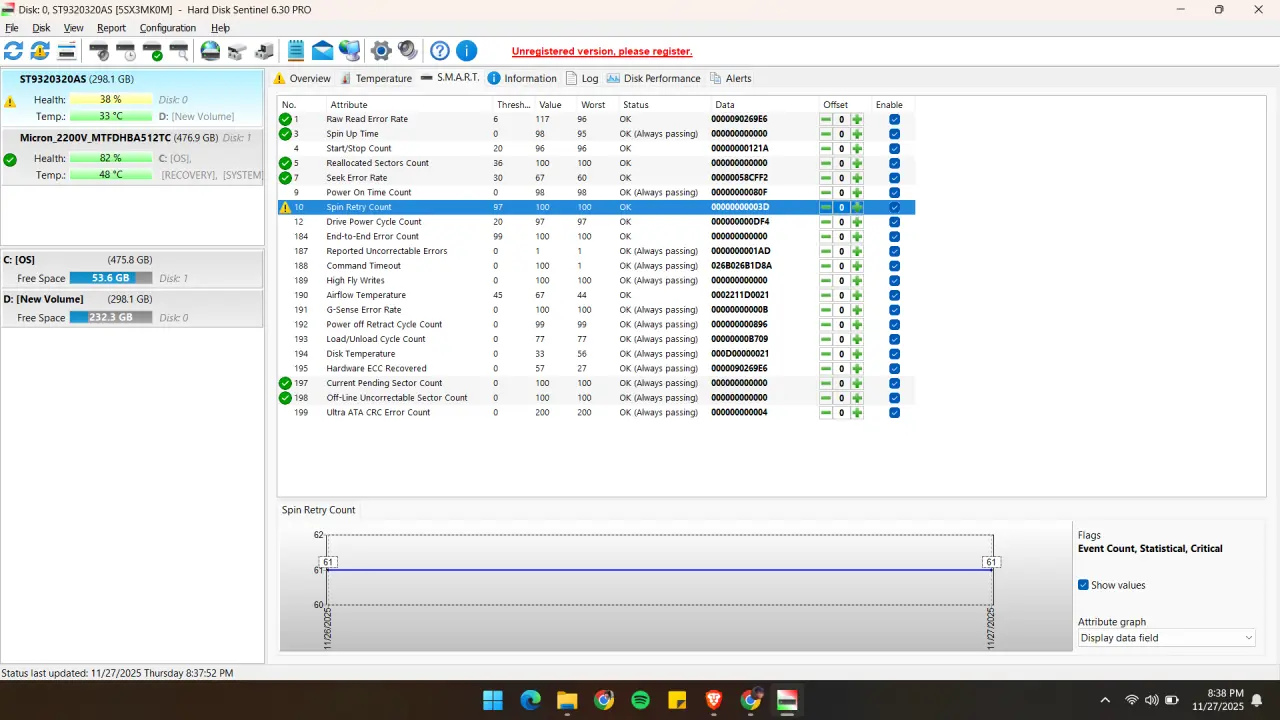The width and height of the screenshot is (1280, 720).
Task: Click the 82 % health bar of Micron disk
Action: coord(111,158)
